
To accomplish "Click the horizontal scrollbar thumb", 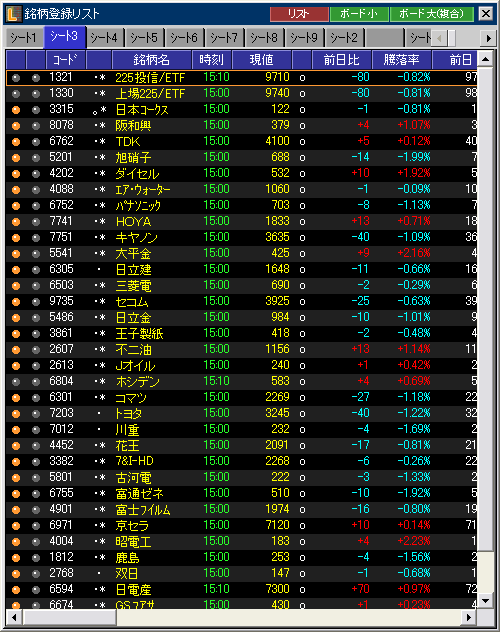I will click(70, 617).
